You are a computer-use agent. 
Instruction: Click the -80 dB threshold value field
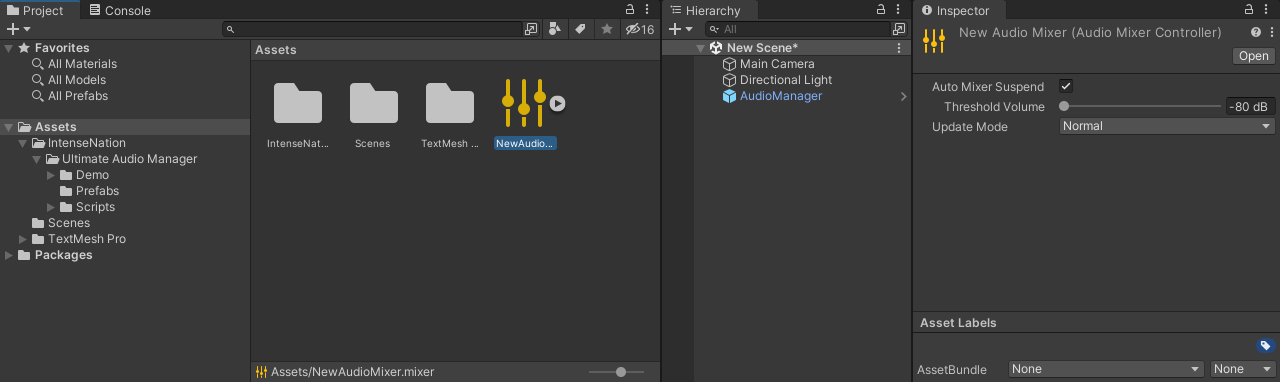pyautogui.click(x=1250, y=106)
